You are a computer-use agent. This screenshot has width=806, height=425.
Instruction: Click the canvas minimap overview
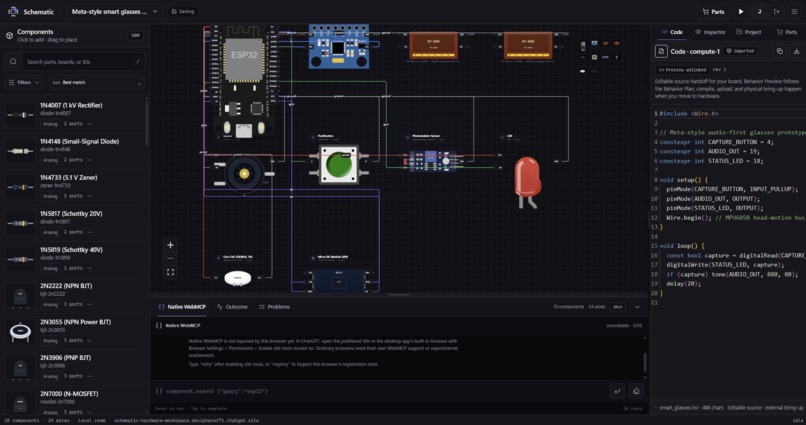599,57
